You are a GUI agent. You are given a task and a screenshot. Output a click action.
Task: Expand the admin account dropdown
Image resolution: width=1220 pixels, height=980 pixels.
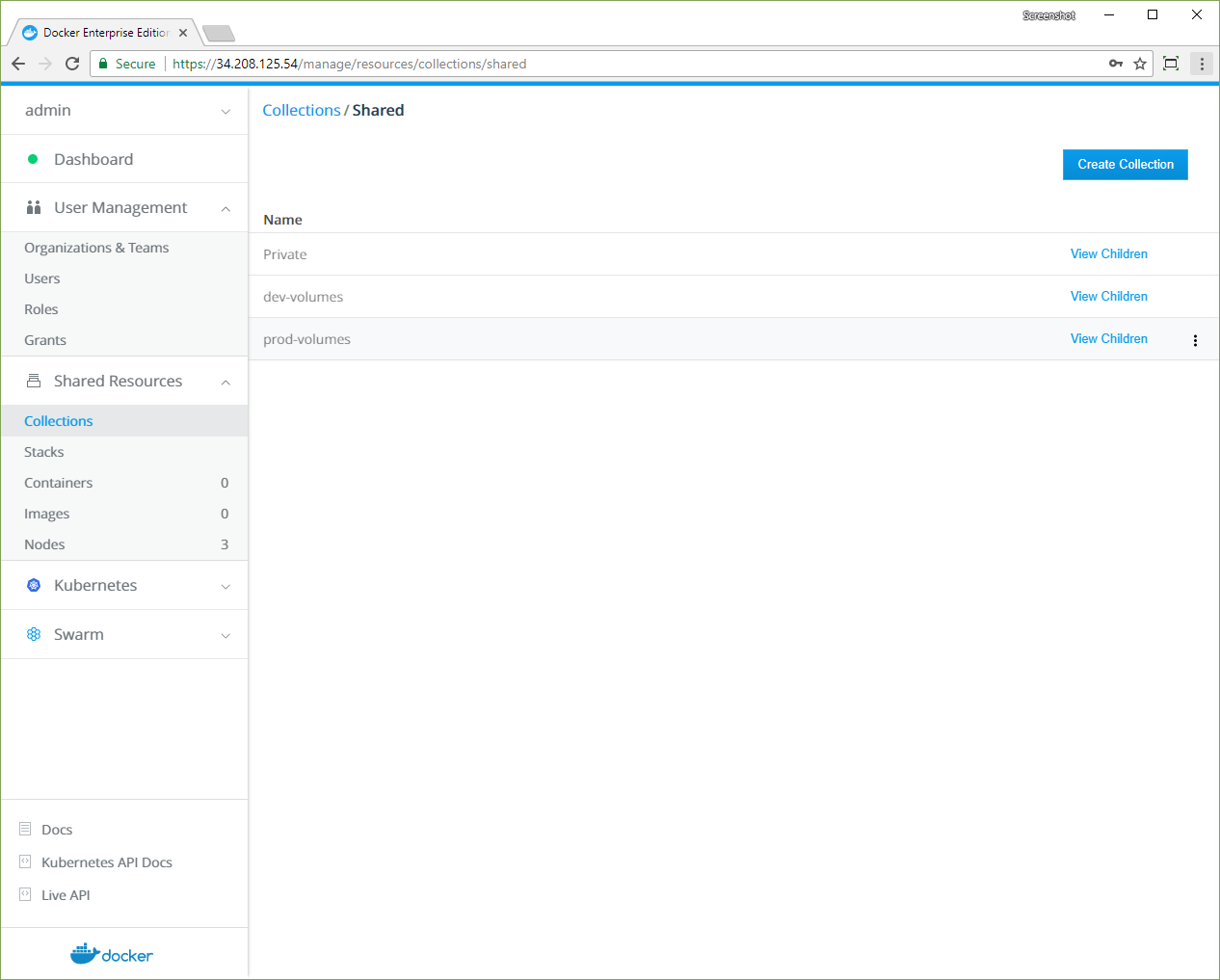pos(225,111)
